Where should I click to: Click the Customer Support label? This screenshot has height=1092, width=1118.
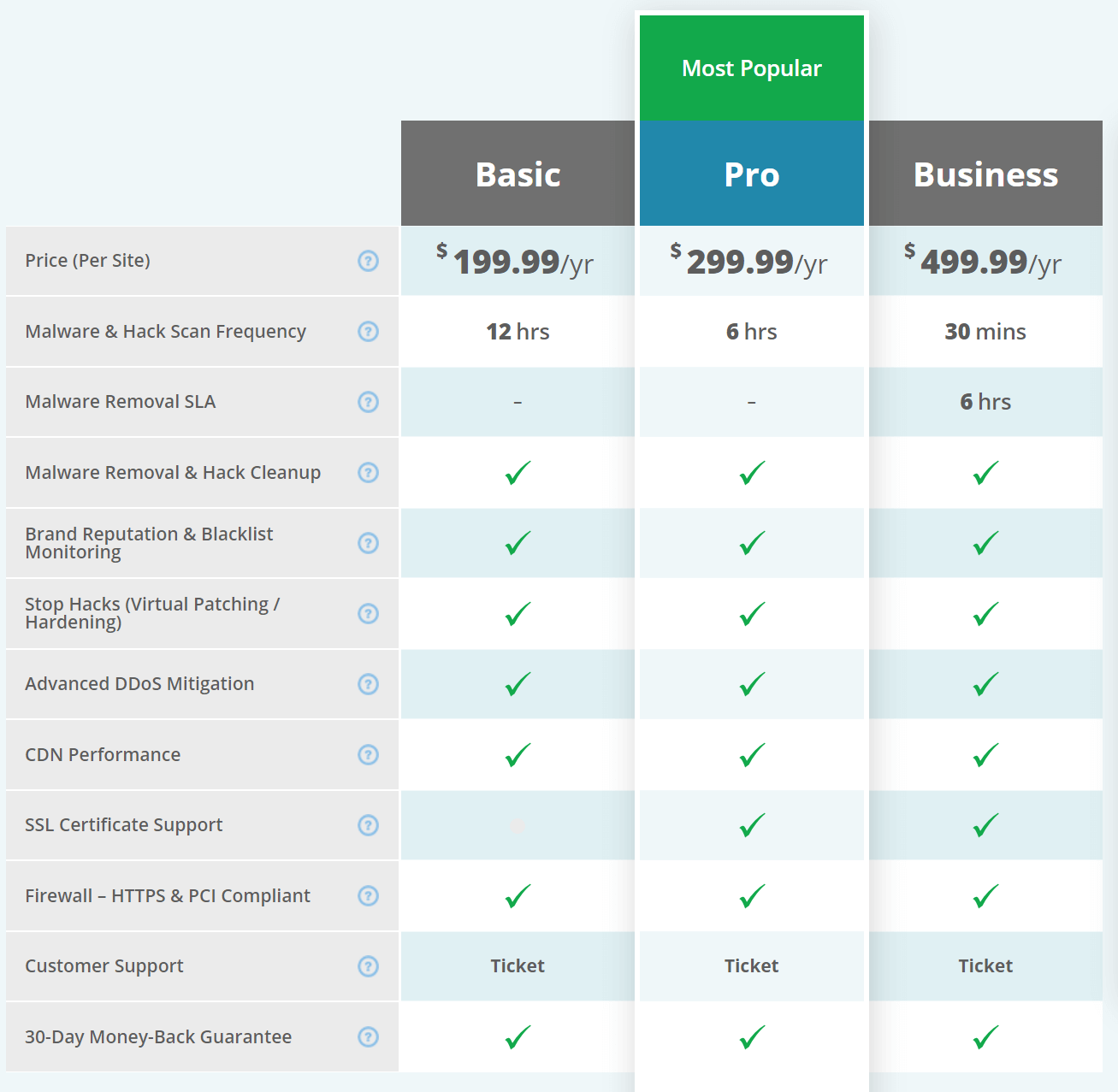[x=104, y=966]
